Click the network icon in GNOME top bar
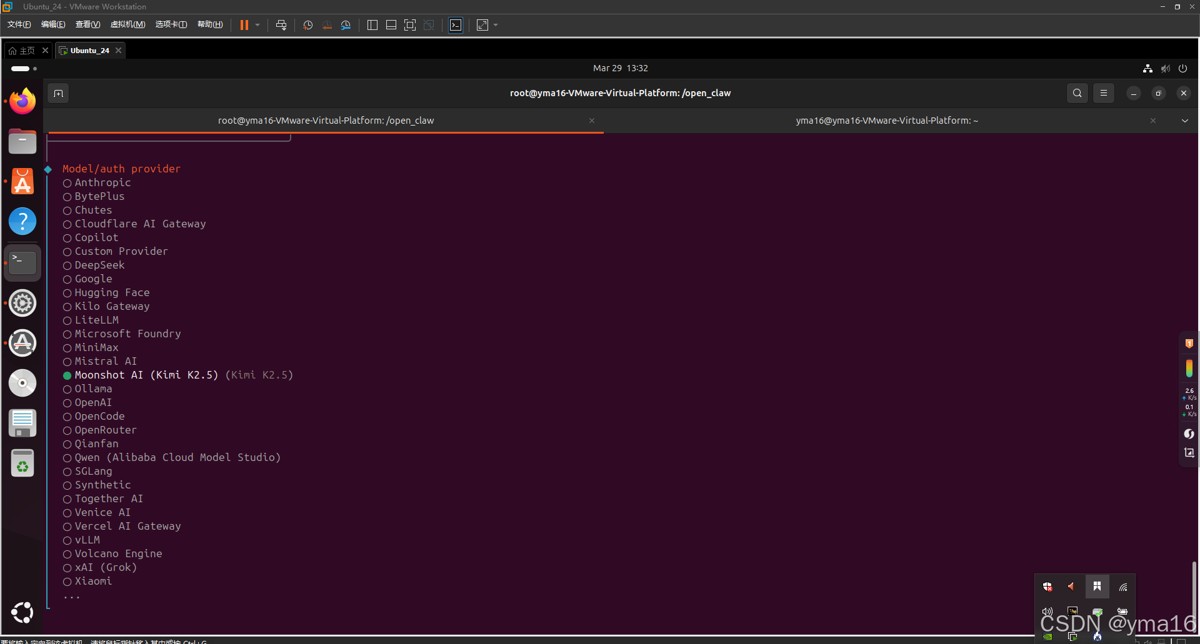This screenshot has width=1200, height=644. click(1147, 68)
